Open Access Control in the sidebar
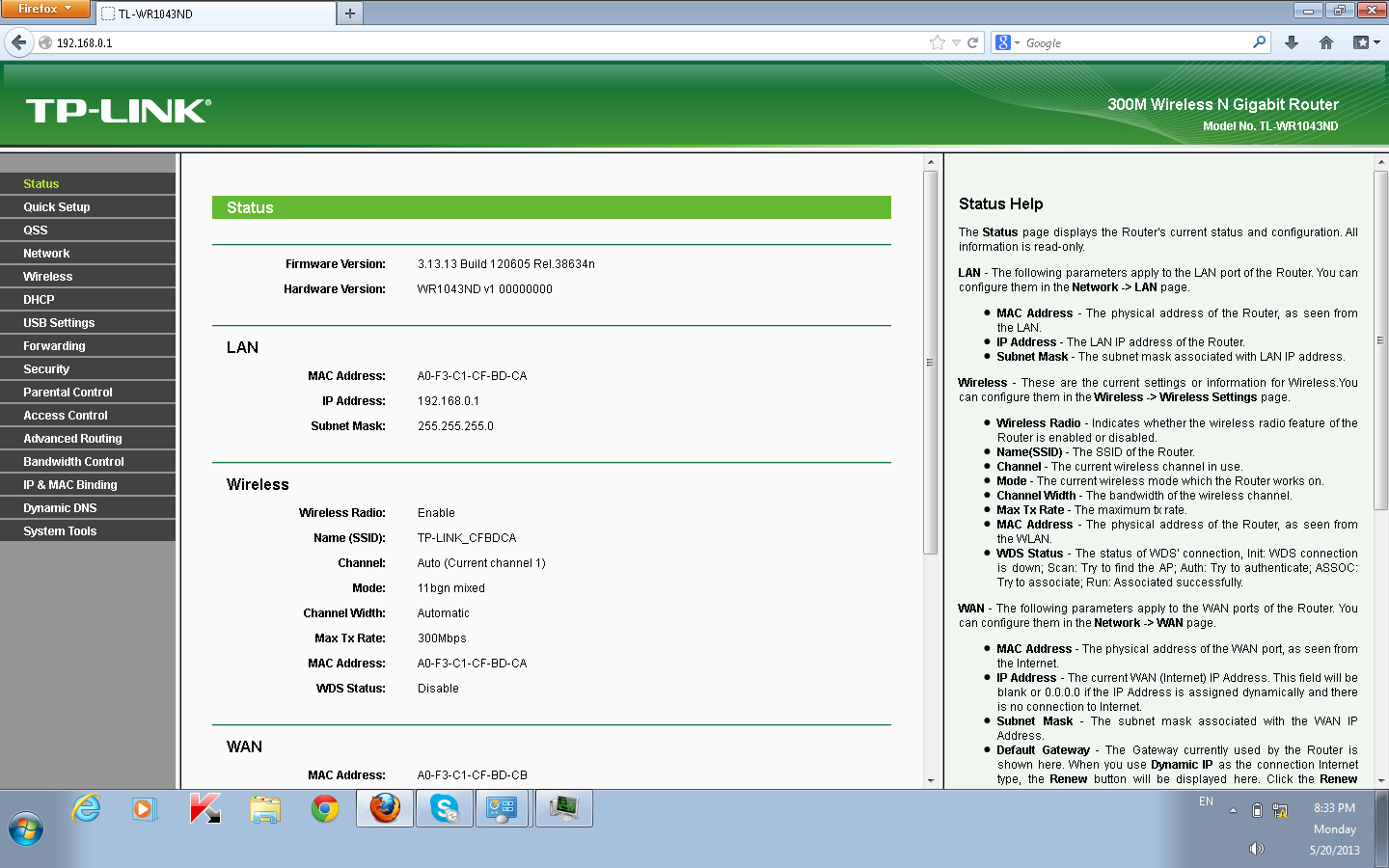1389x868 pixels. point(88,415)
